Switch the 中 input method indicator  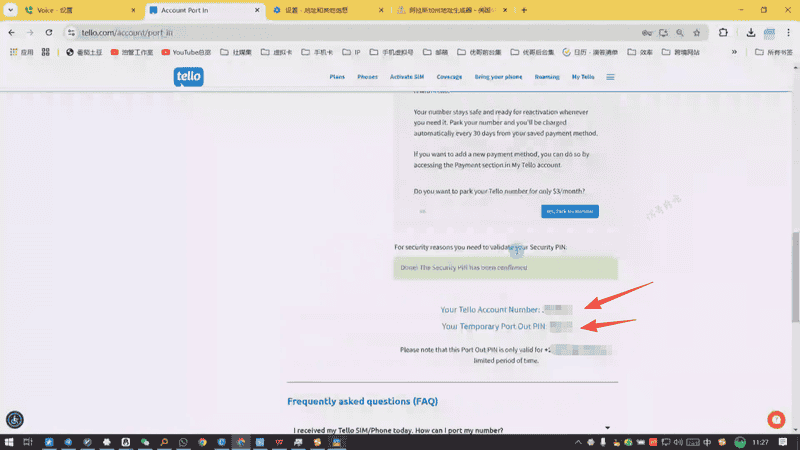click(x=707, y=442)
